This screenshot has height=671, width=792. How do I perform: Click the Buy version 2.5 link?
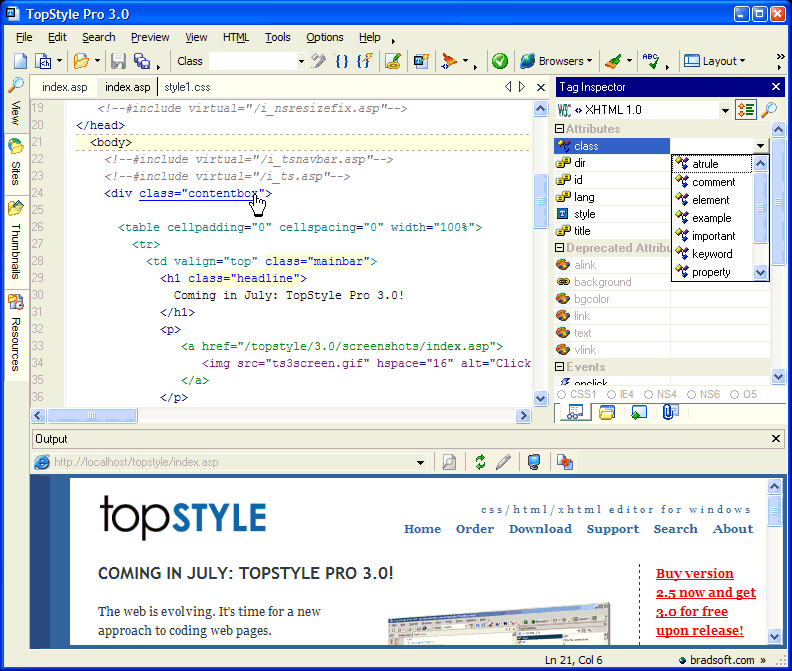[706, 602]
